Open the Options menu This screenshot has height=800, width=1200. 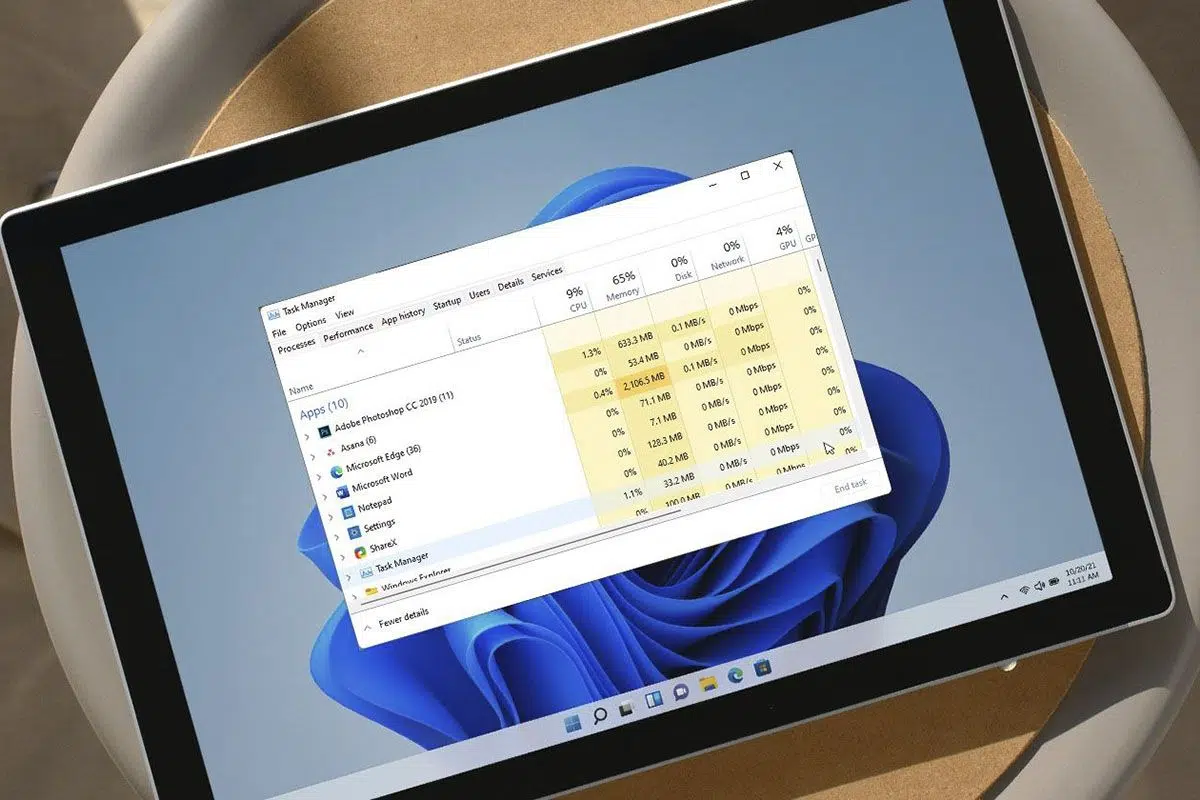point(310,324)
